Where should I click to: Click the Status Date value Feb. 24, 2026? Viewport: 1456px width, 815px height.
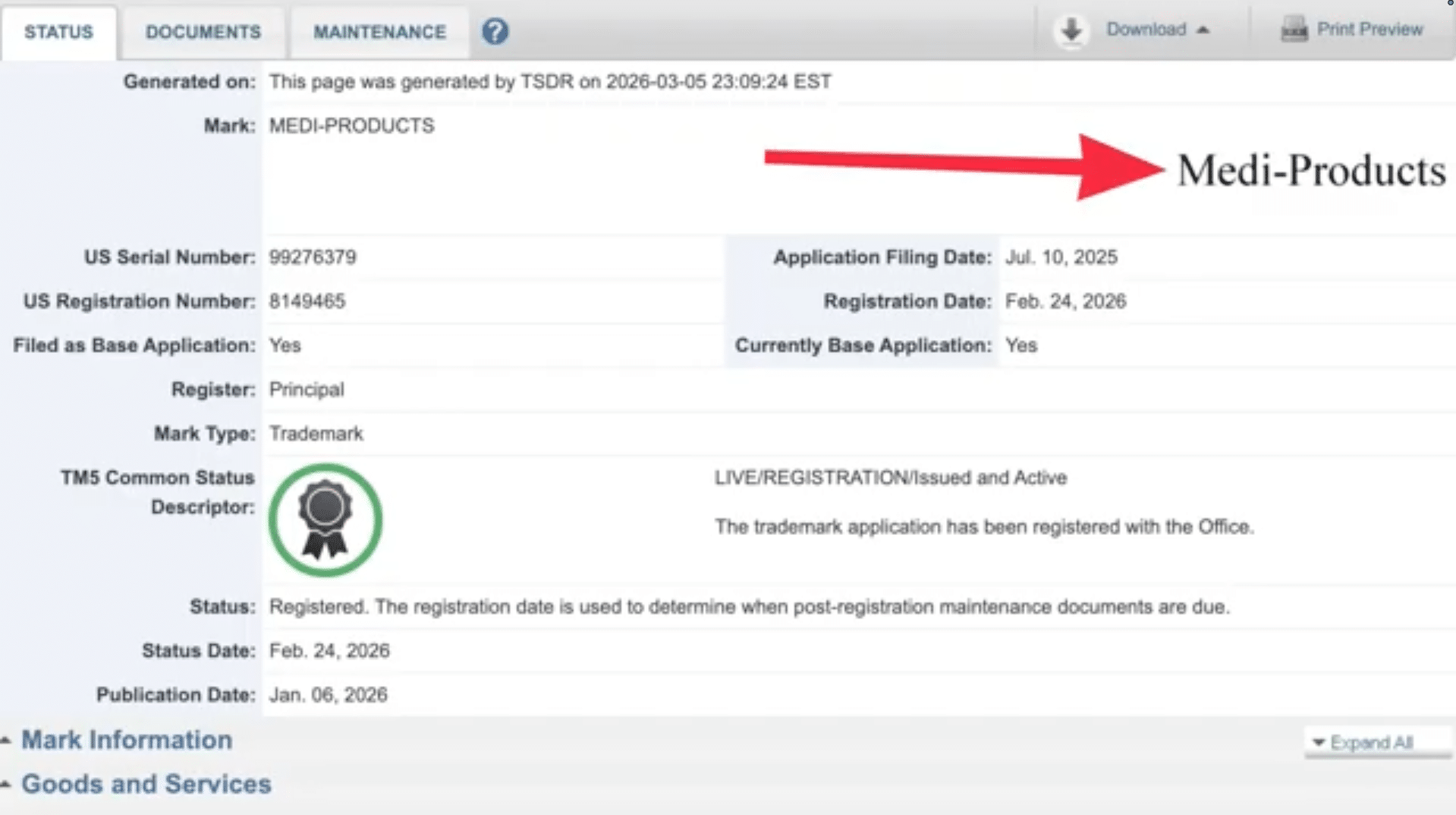point(329,651)
